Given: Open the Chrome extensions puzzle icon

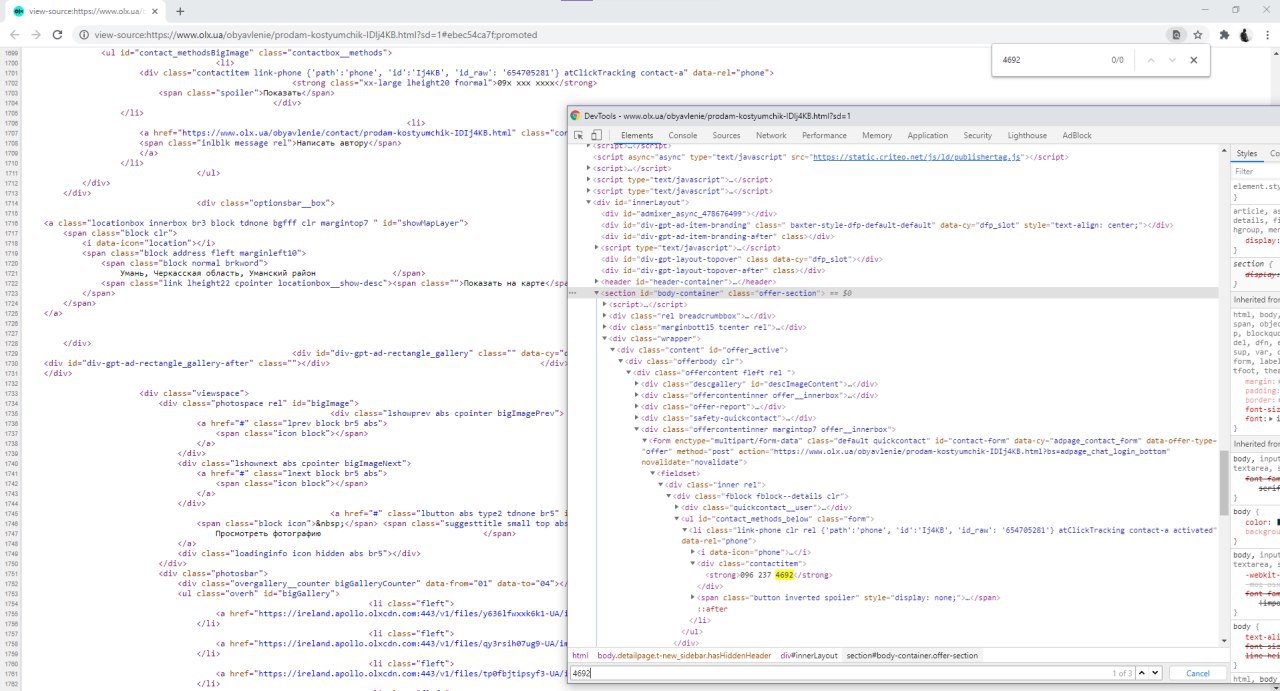Looking at the screenshot, I should (1224, 34).
